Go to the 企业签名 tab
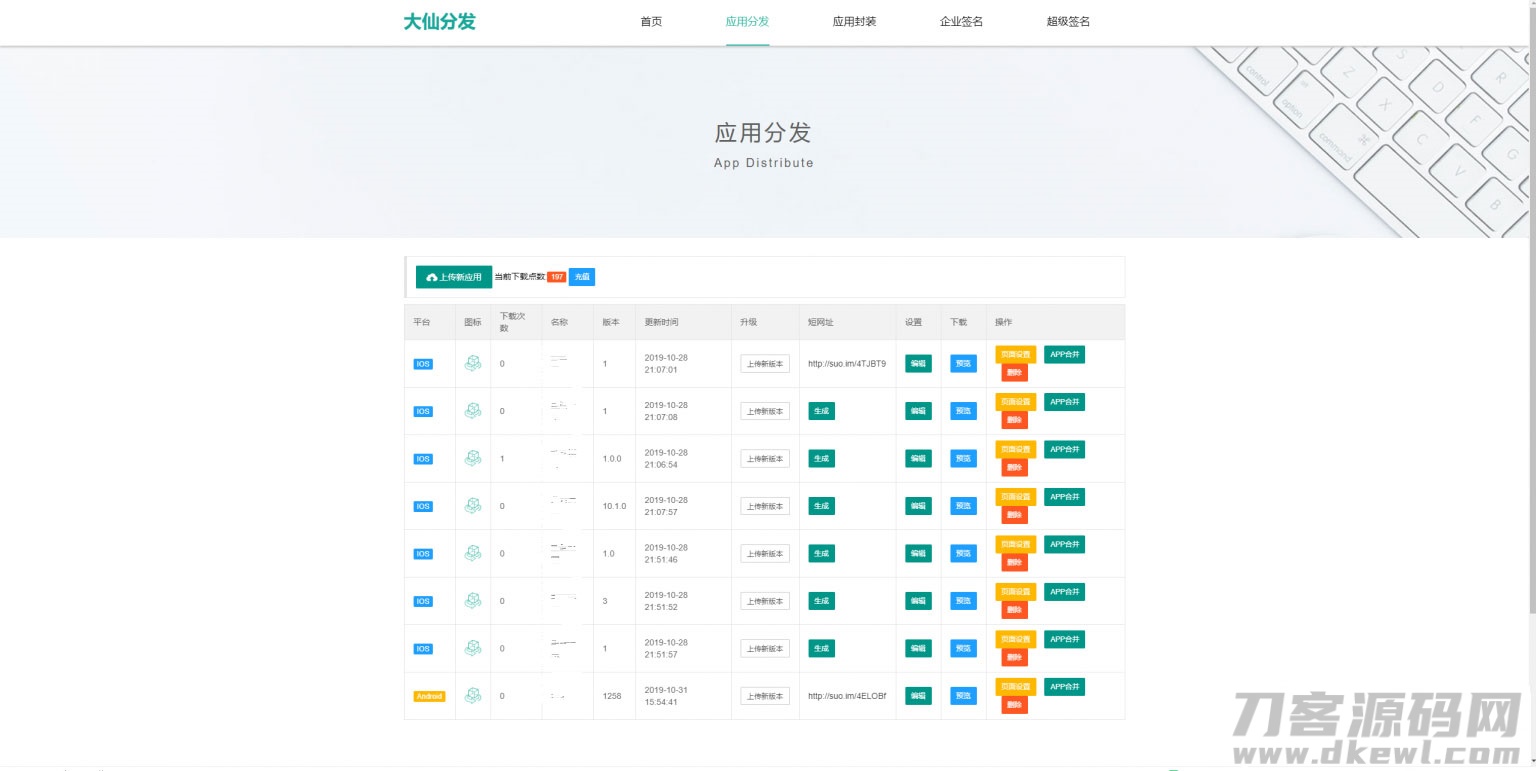The image size is (1536, 771). point(961,22)
